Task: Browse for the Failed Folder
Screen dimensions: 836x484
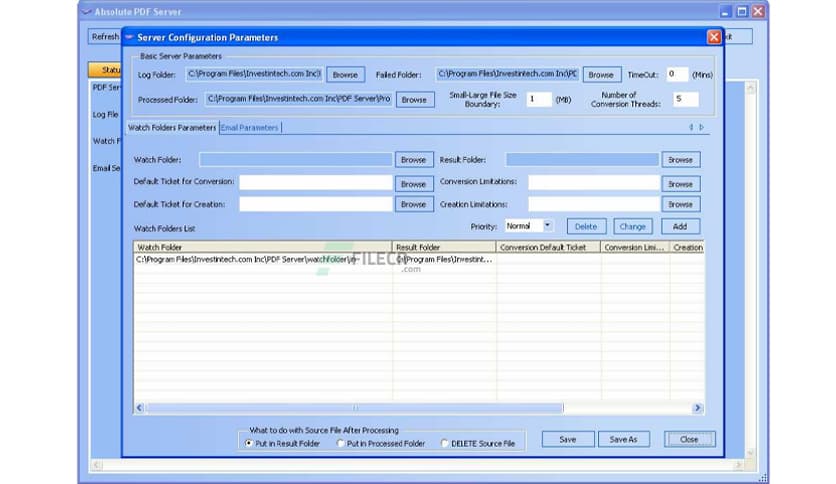Action: (601, 75)
